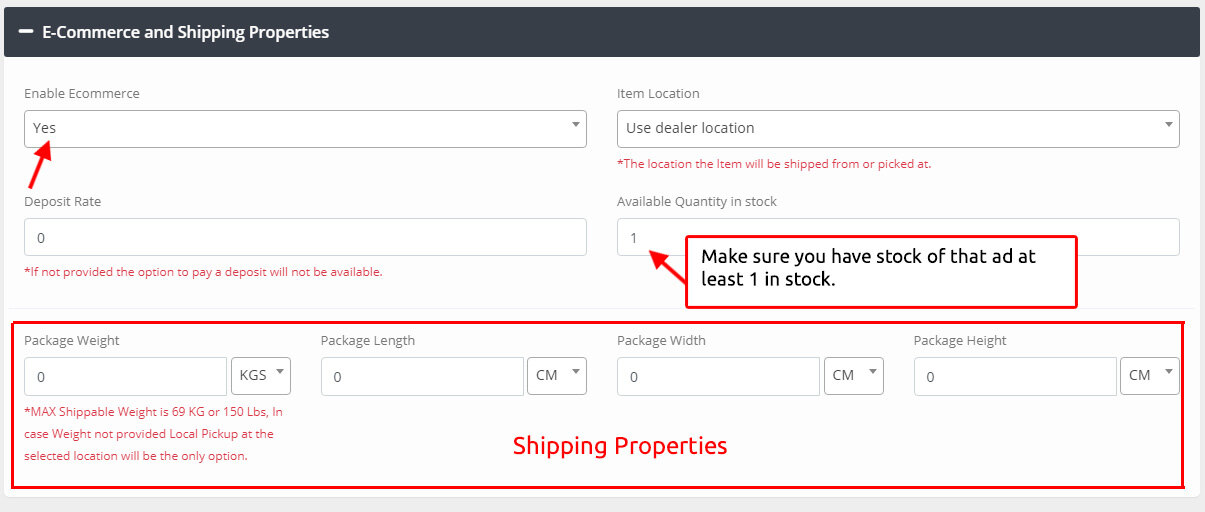Click the Available Quantity in stock label
The height and width of the screenshot is (512, 1205).
696,201
